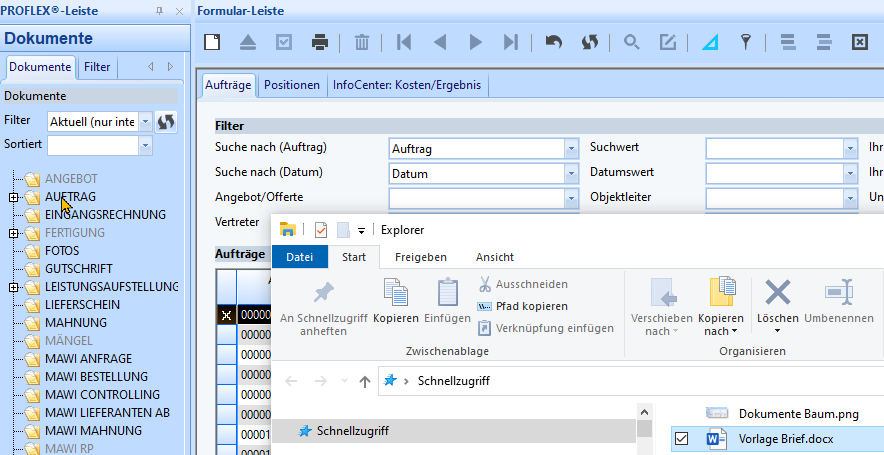884x455 pixels.
Task: Click the printer icon in the toolbar
Action: pos(320,42)
